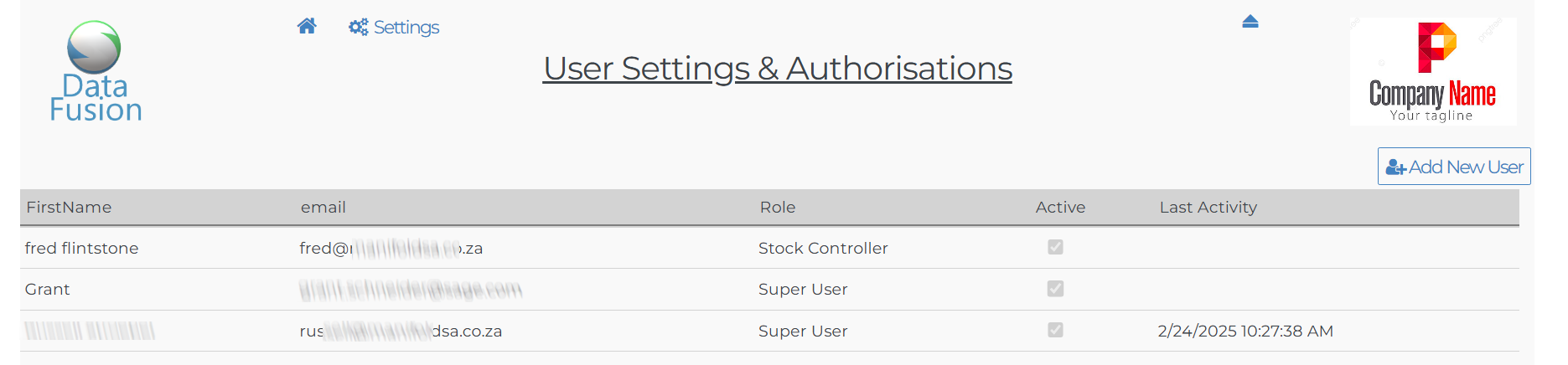1568x365 pixels.
Task: Click User Settings & Authorisations heading
Action: pyautogui.click(x=778, y=69)
